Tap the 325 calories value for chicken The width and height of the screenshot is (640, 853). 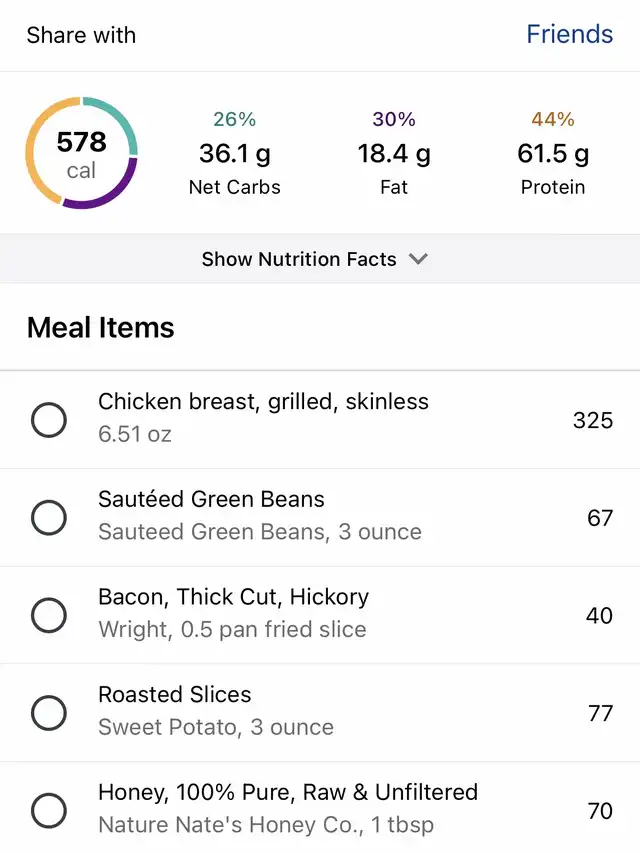coord(592,420)
